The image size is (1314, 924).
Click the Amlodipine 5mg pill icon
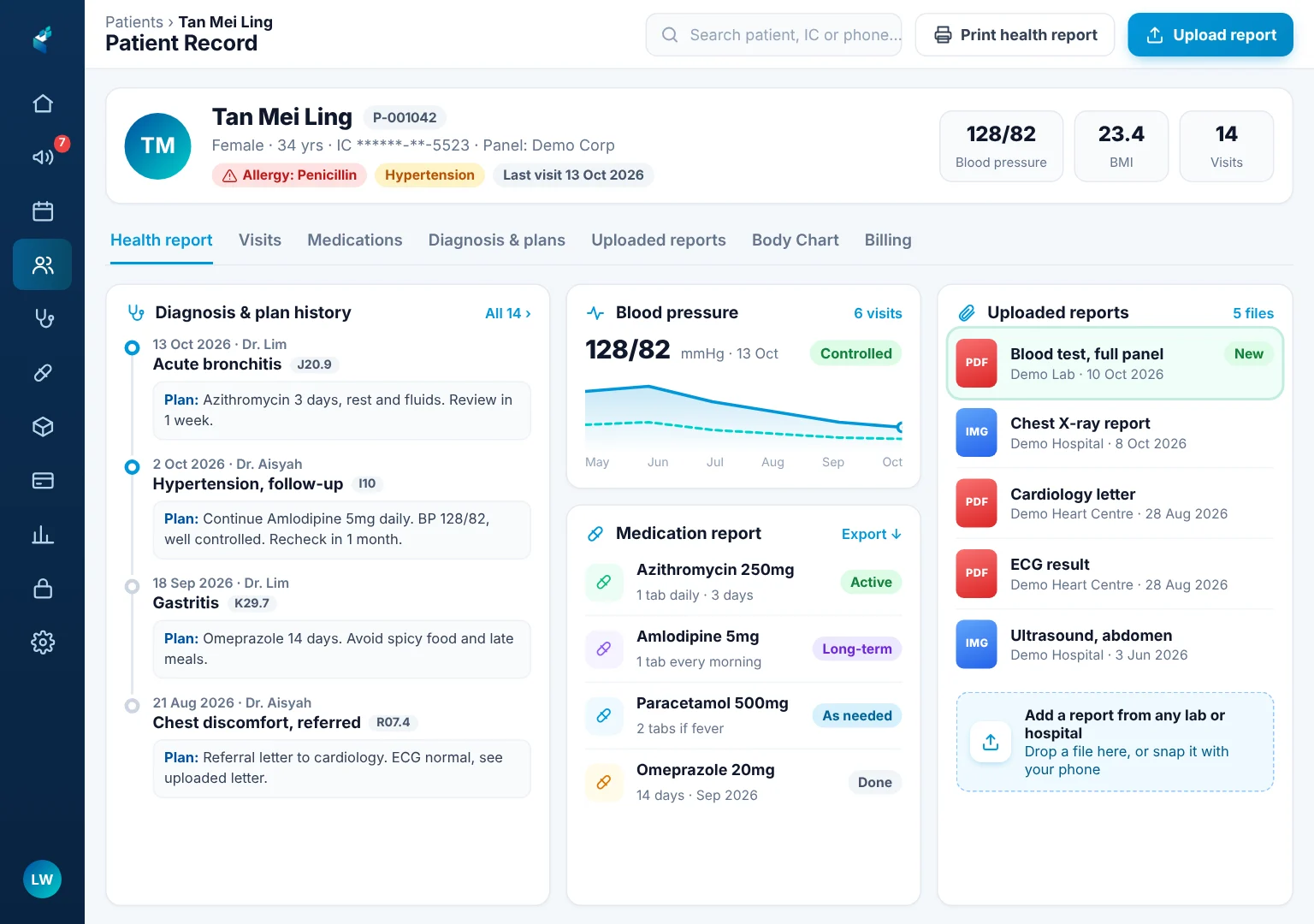click(604, 649)
